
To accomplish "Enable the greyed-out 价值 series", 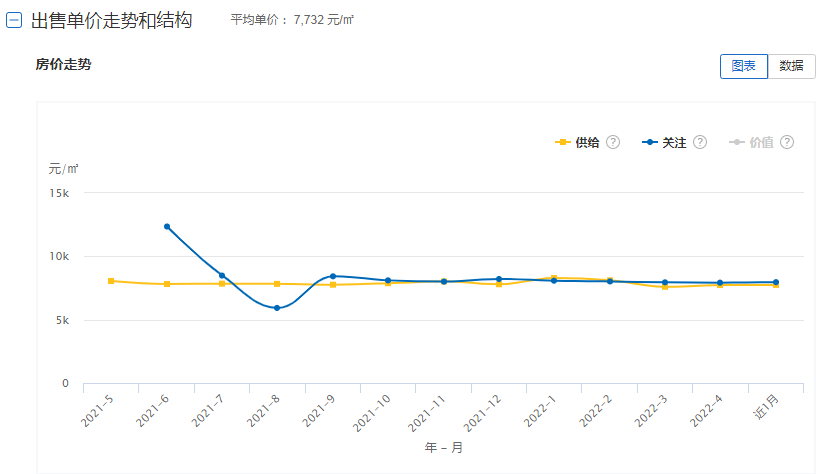I will point(761,142).
